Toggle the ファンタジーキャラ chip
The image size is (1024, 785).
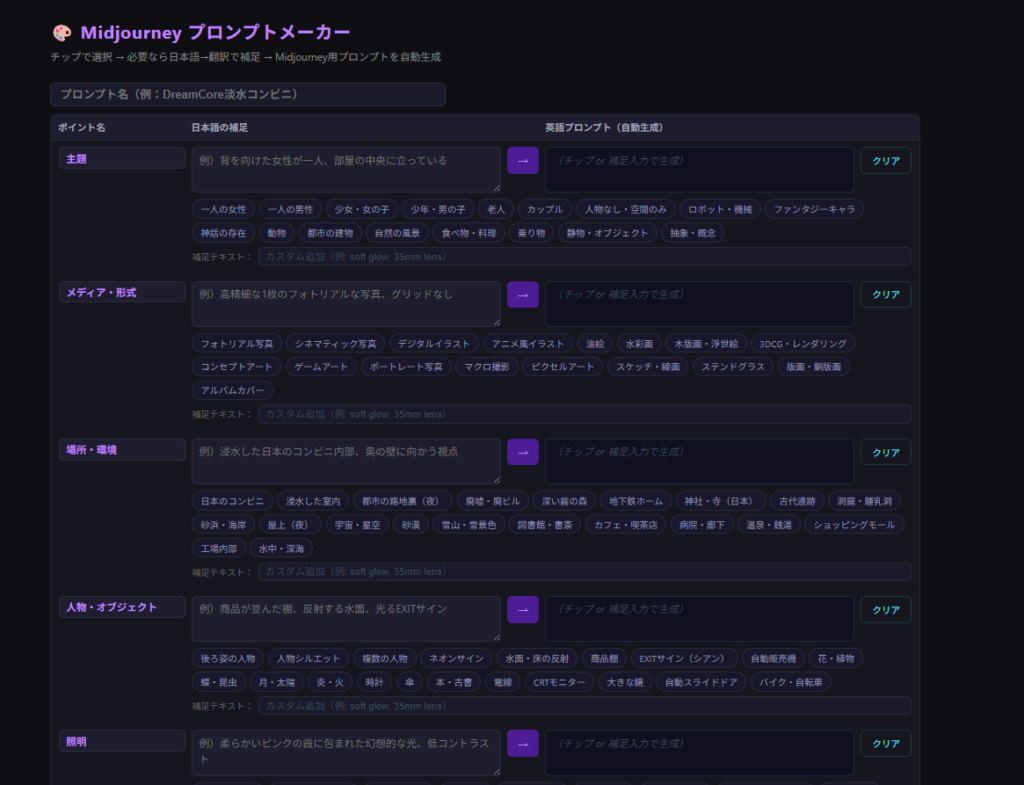pyautogui.click(x=814, y=209)
